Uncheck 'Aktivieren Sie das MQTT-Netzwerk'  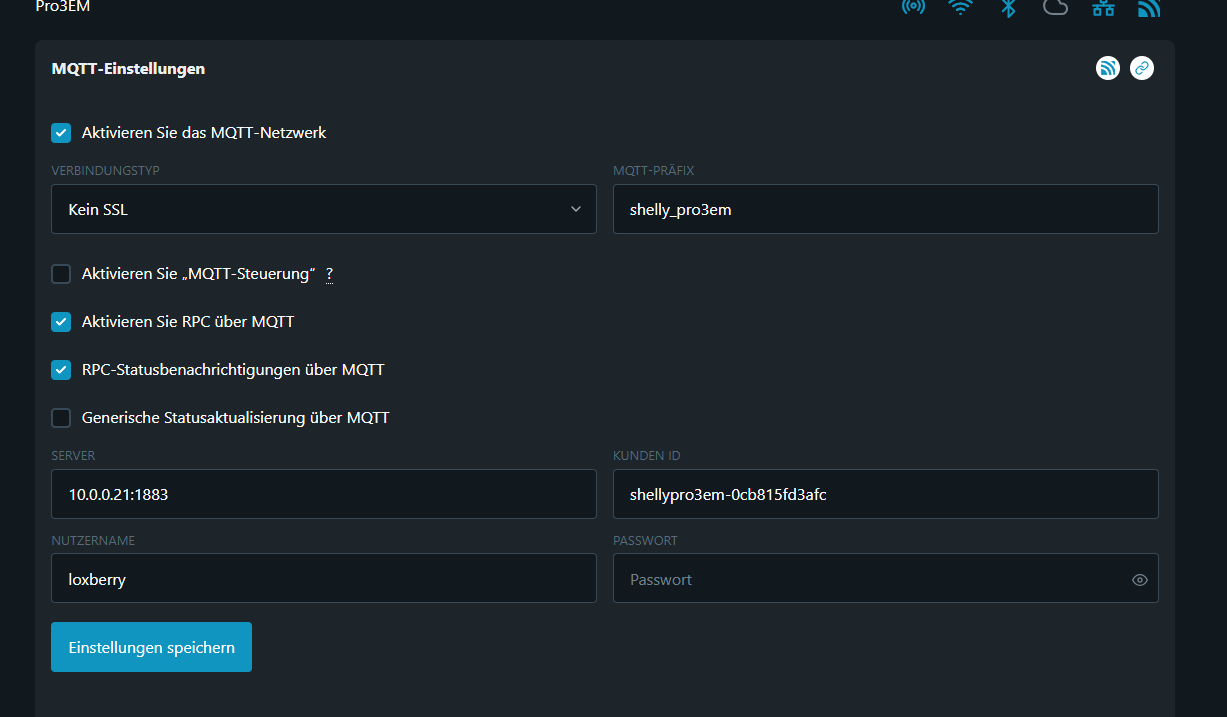click(61, 133)
